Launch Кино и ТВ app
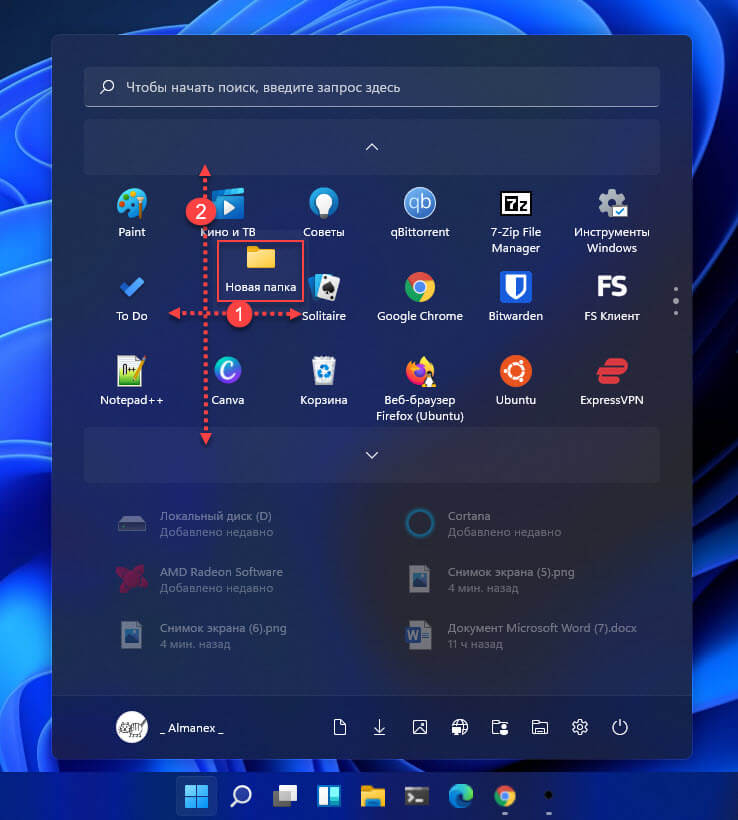This screenshot has height=820, width=738. (x=228, y=212)
